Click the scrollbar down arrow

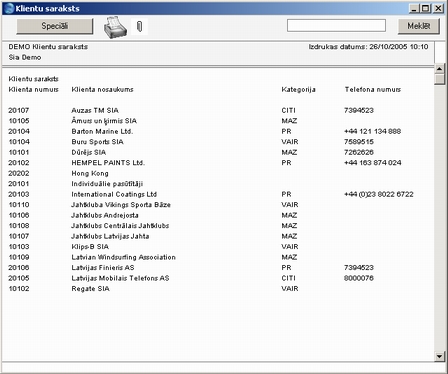tap(439, 356)
